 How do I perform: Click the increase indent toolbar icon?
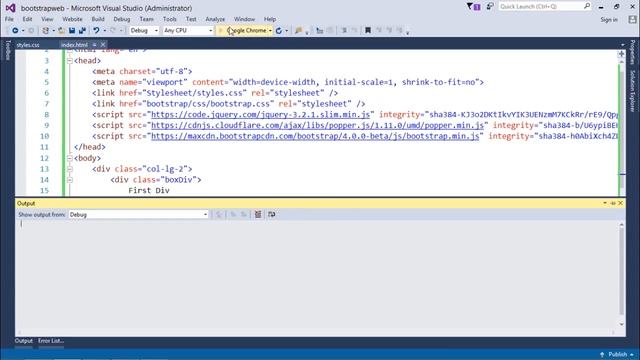point(344,31)
